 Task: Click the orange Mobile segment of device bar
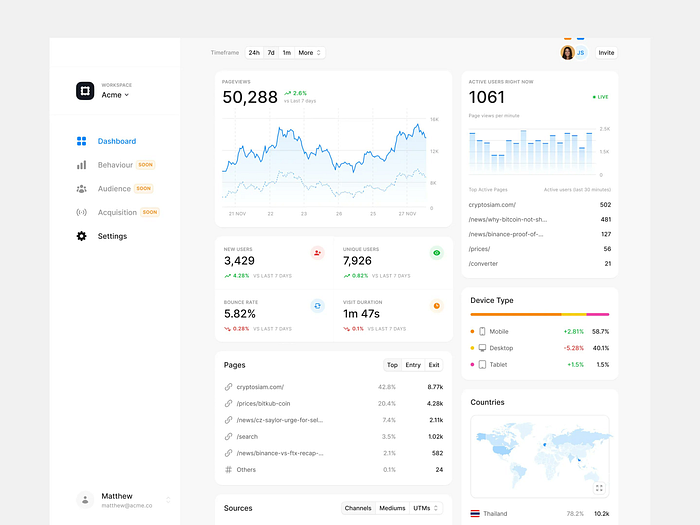(516, 314)
